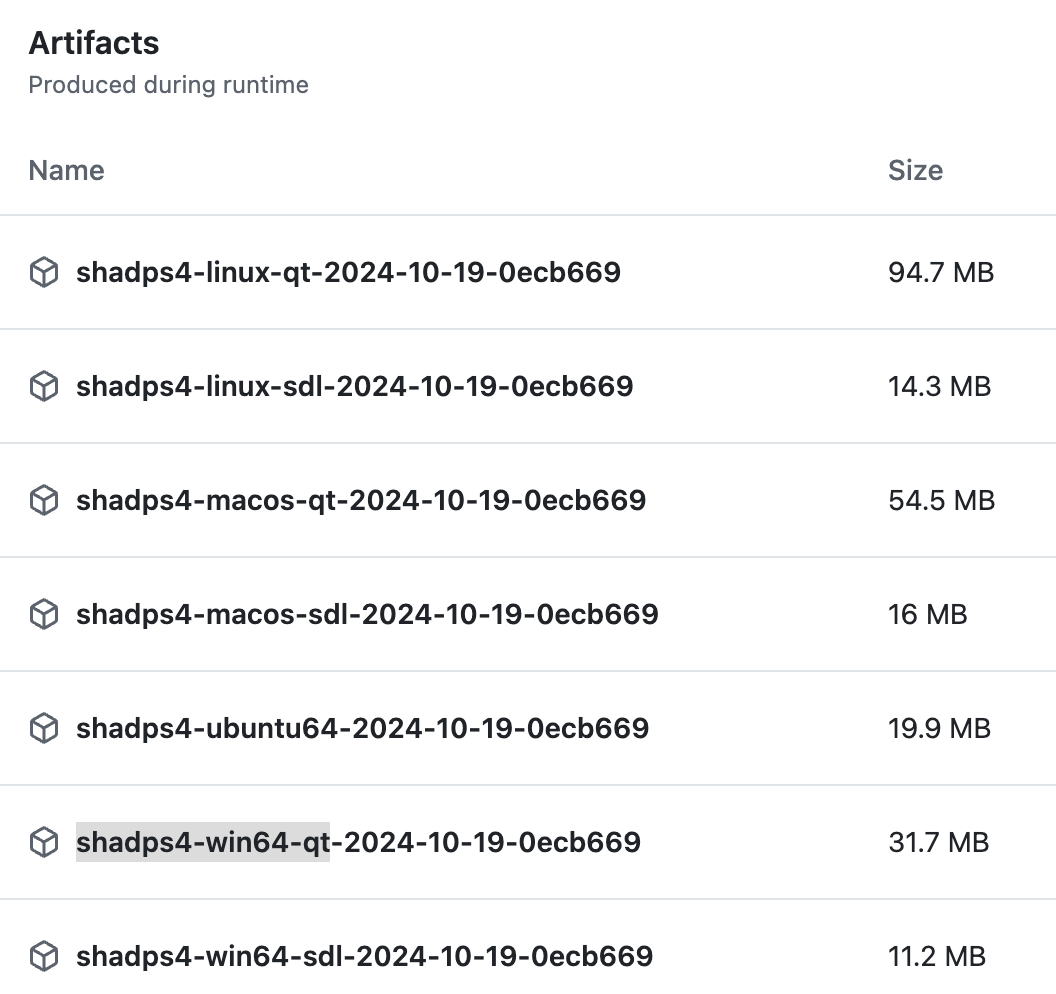Open the shadps4-macos-qt-2024-10-19-0ecb669 artifact
Image resolution: width=1056 pixels, height=994 pixels.
[360, 499]
